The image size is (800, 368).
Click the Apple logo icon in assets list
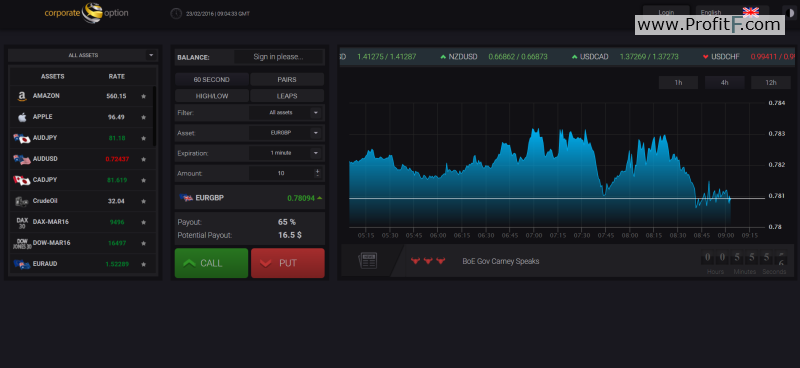click(22, 117)
